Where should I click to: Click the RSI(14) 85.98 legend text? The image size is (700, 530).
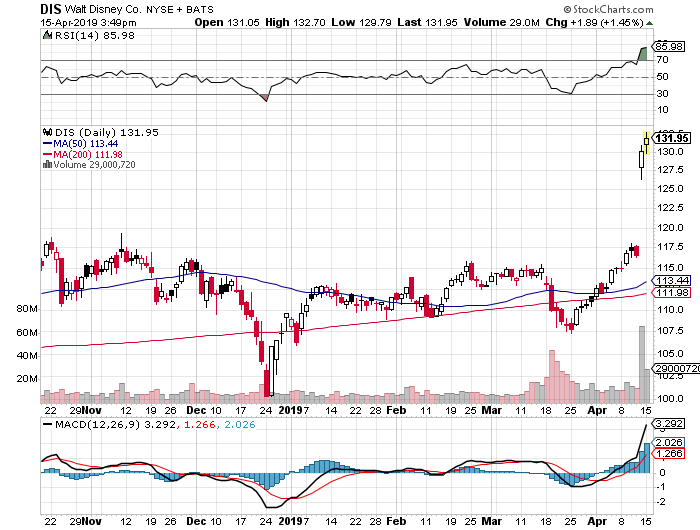[94, 35]
